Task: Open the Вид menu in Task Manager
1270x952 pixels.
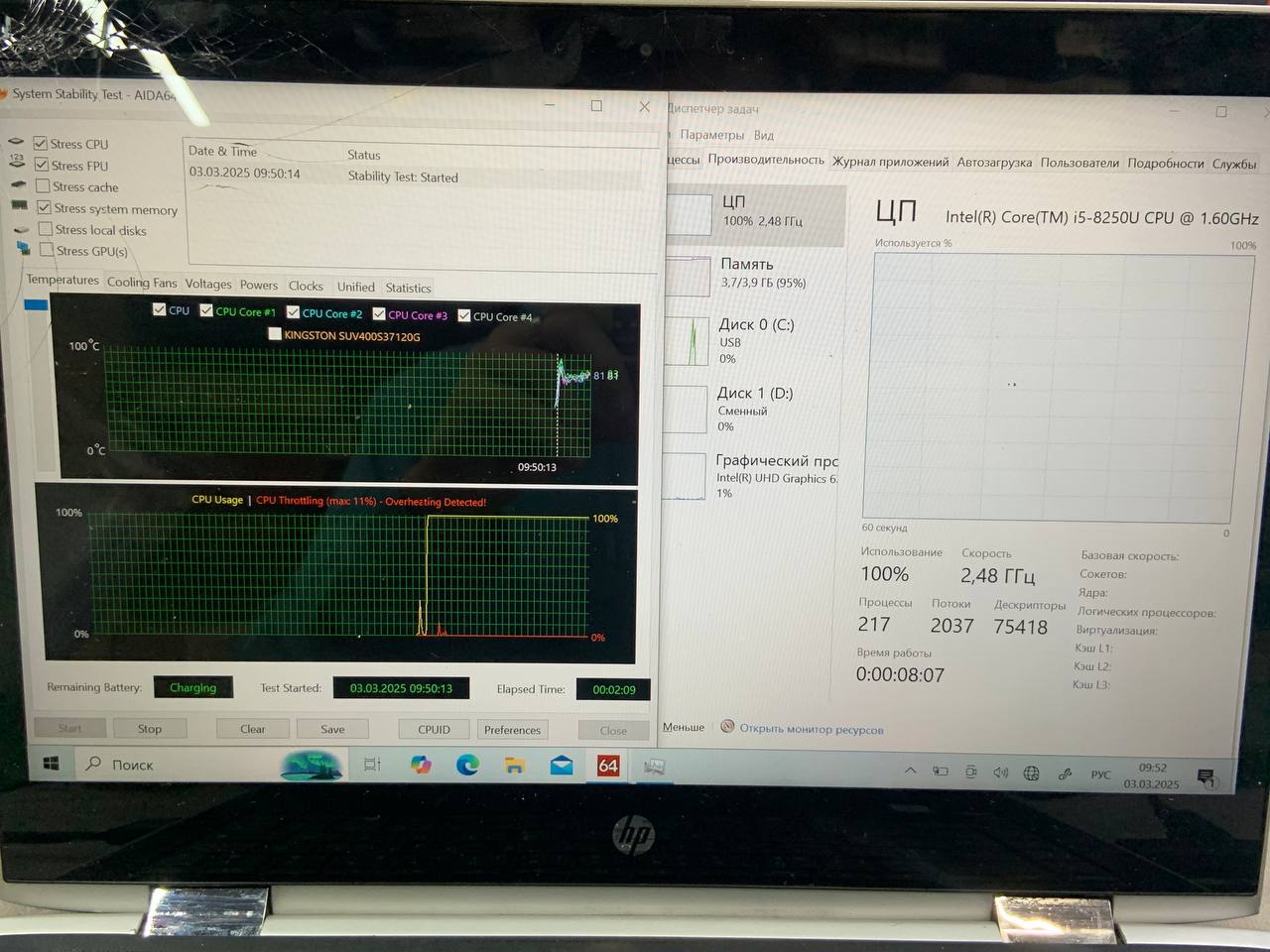Action: click(x=763, y=135)
